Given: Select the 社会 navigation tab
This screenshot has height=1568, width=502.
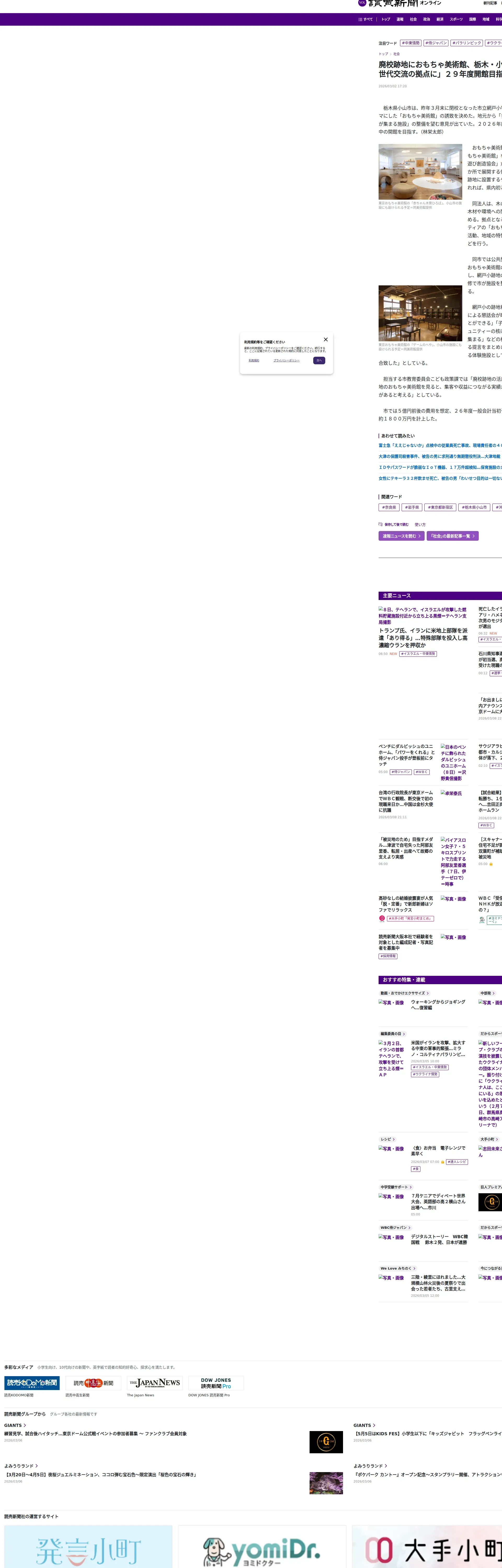Looking at the screenshot, I should pyautogui.click(x=413, y=20).
